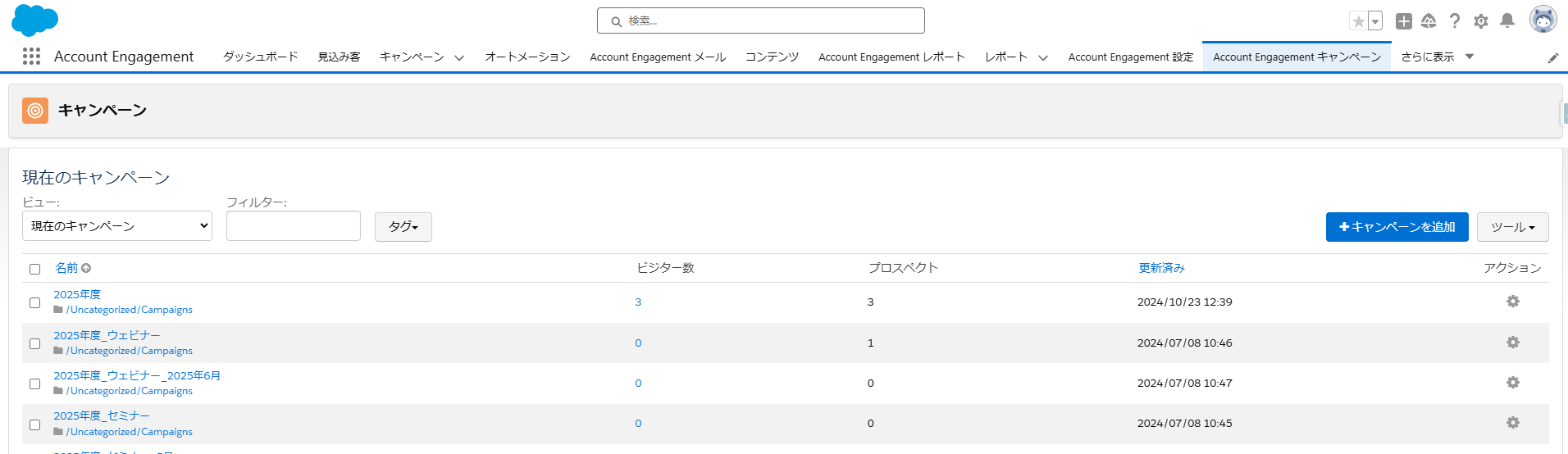Click folder icon under 2025年度_セミナー campaign

58,432
